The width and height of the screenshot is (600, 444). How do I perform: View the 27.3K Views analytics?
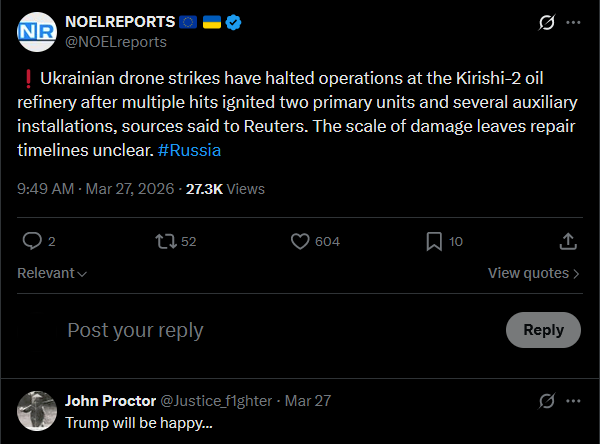(x=225, y=188)
